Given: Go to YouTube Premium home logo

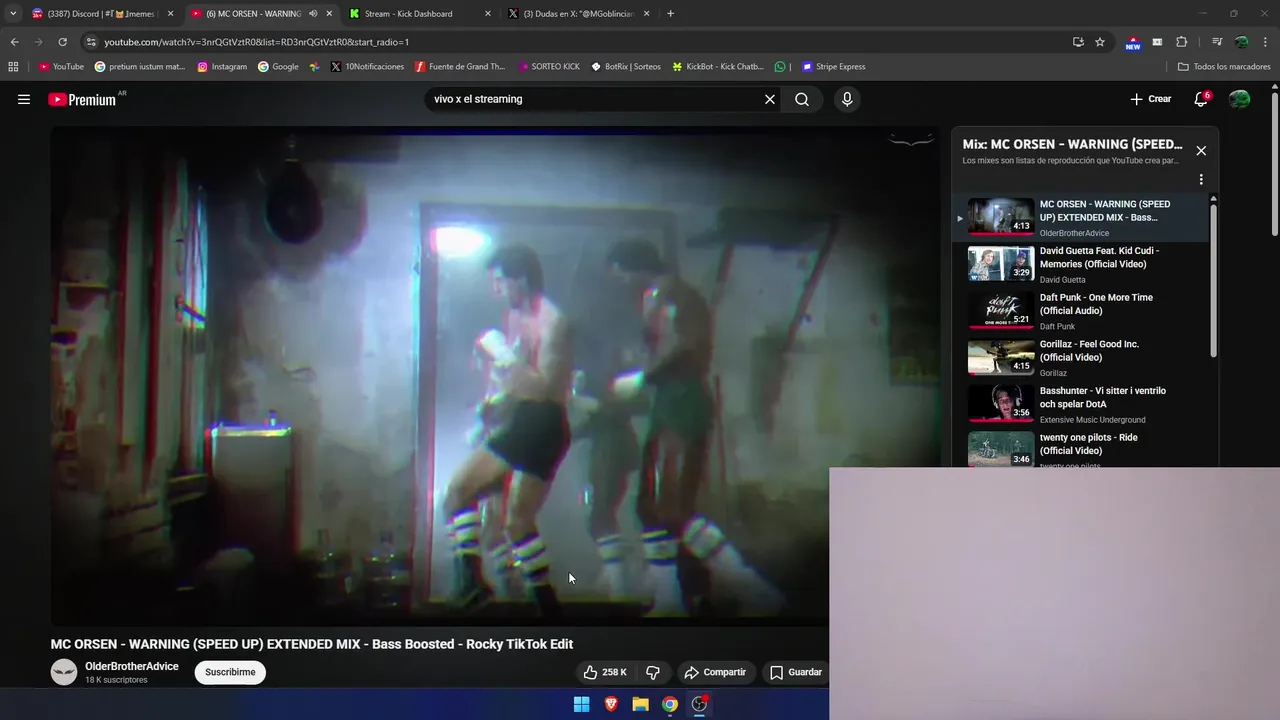Looking at the screenshot, I should click(x=82, y=99).
